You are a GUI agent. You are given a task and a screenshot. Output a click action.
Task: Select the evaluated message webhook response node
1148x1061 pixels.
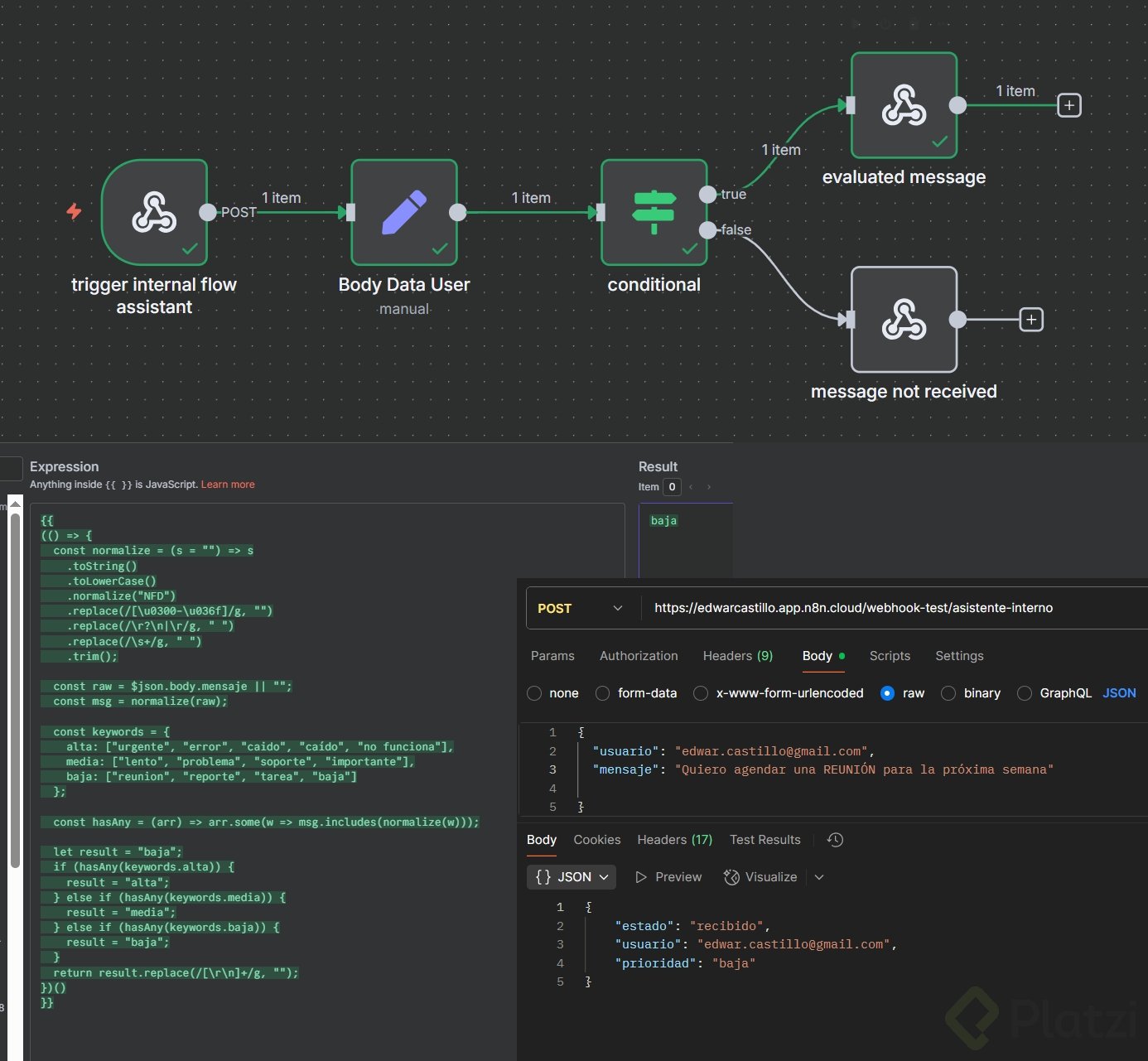tap(904, 105)
